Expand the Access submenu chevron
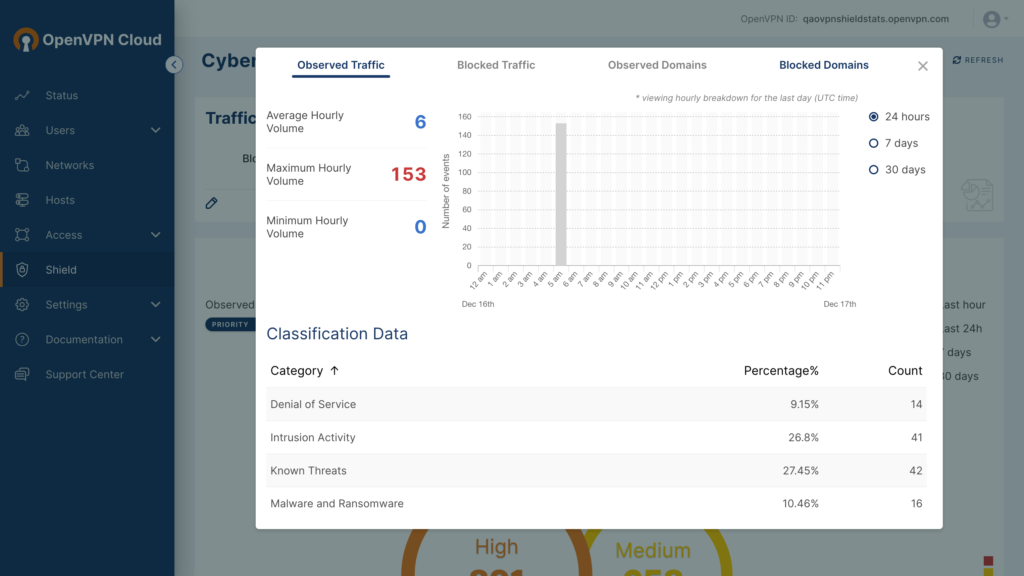The image size is (1024, 576). pyautogui.click(x=155, y=235)
